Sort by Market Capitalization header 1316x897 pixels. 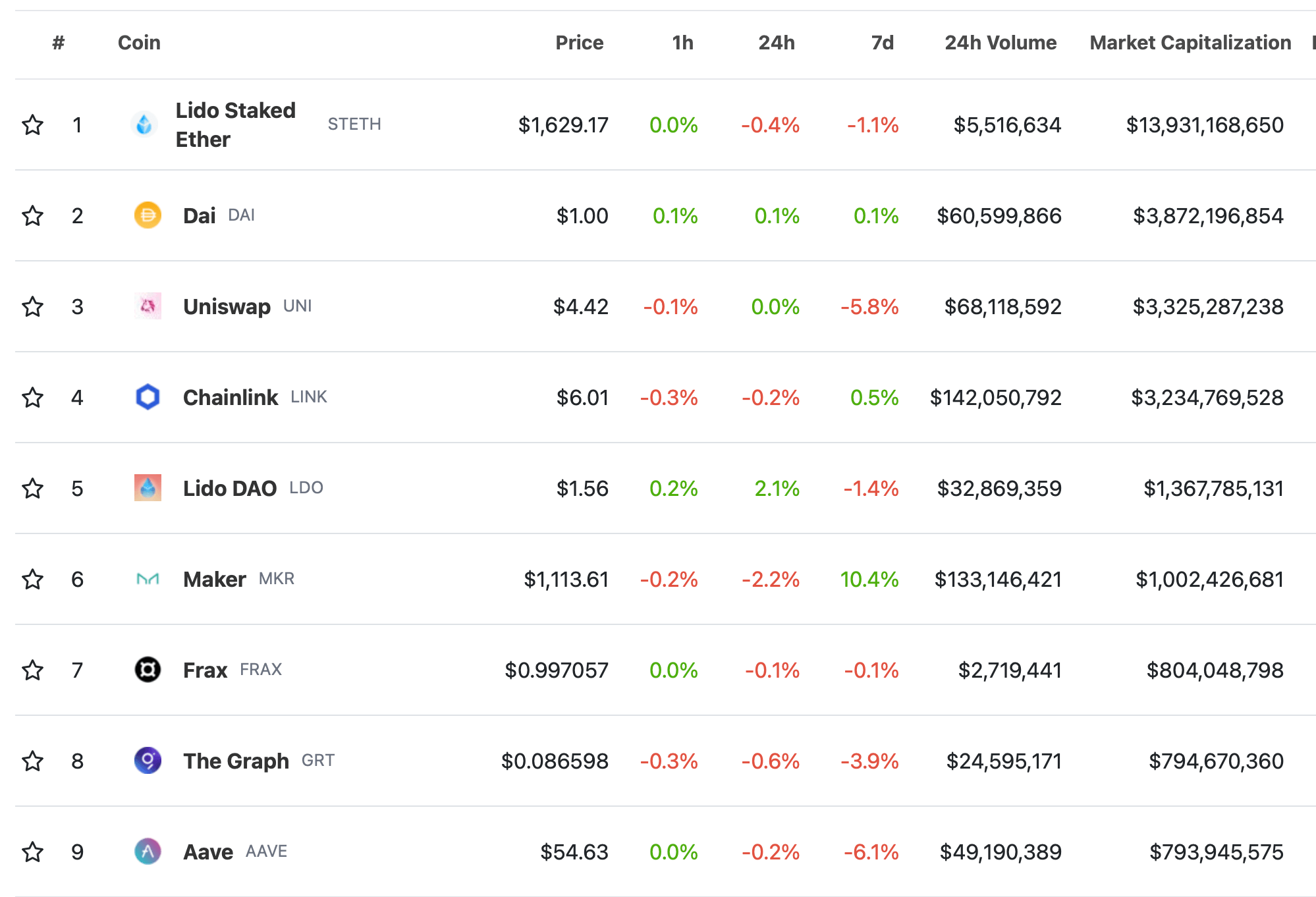[x=1190, y=43]
